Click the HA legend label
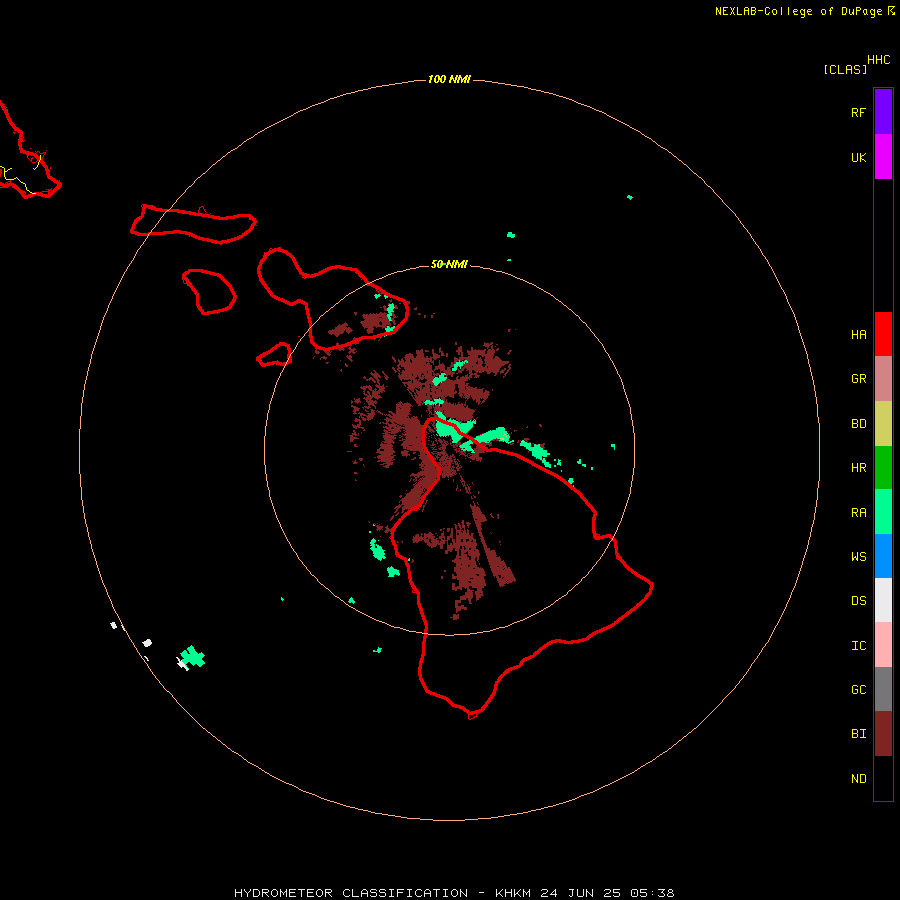The width and height of the screenshot is (900, 900). click(x=858, y=334)
